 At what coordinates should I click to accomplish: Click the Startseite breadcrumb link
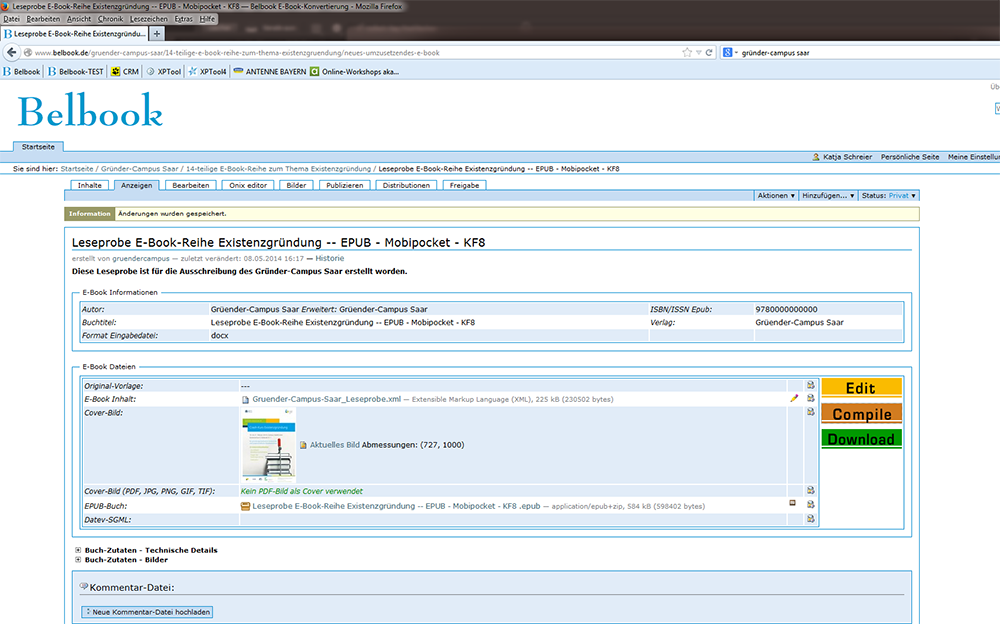click(77, 169)
